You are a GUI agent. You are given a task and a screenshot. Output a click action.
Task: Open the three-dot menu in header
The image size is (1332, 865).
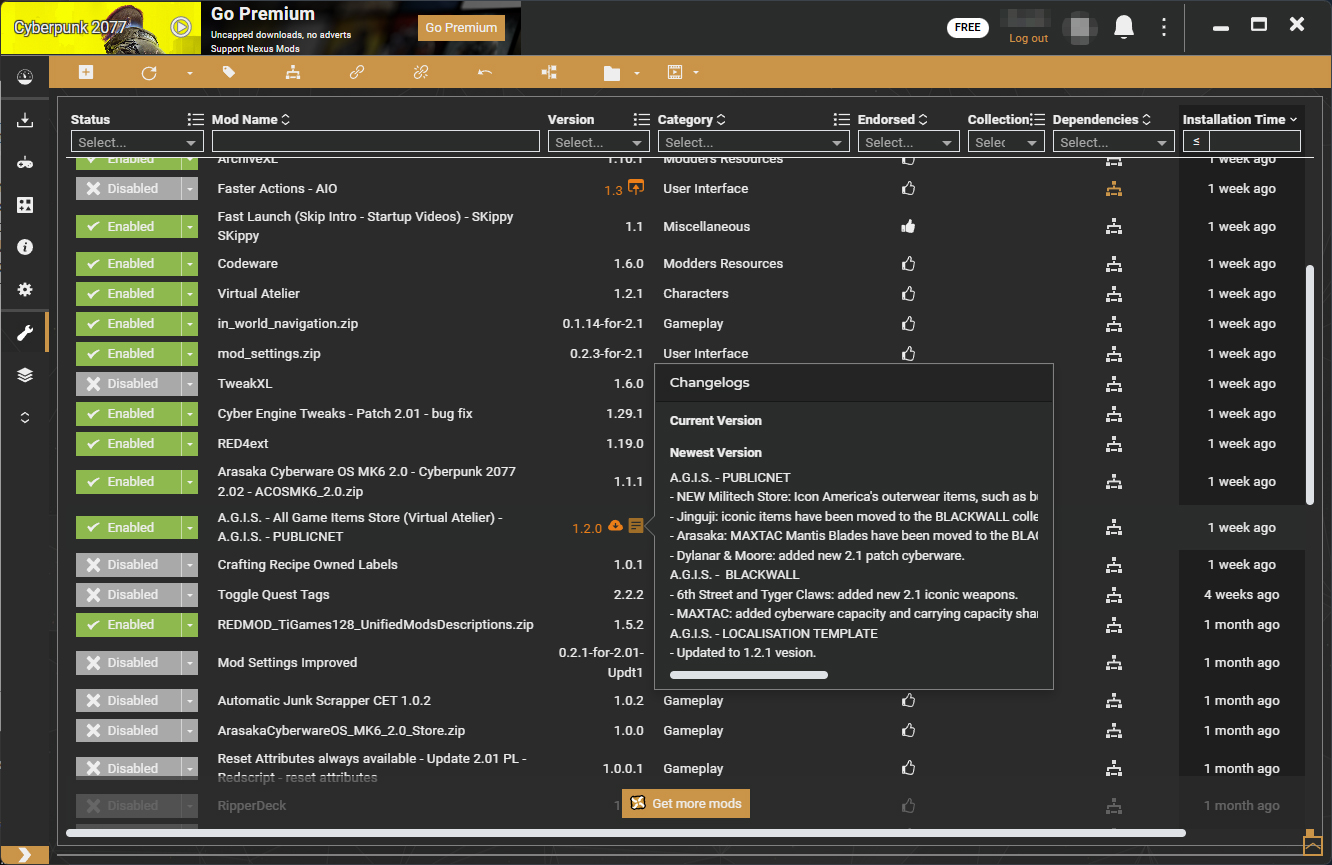click(x=1164, y=27)
